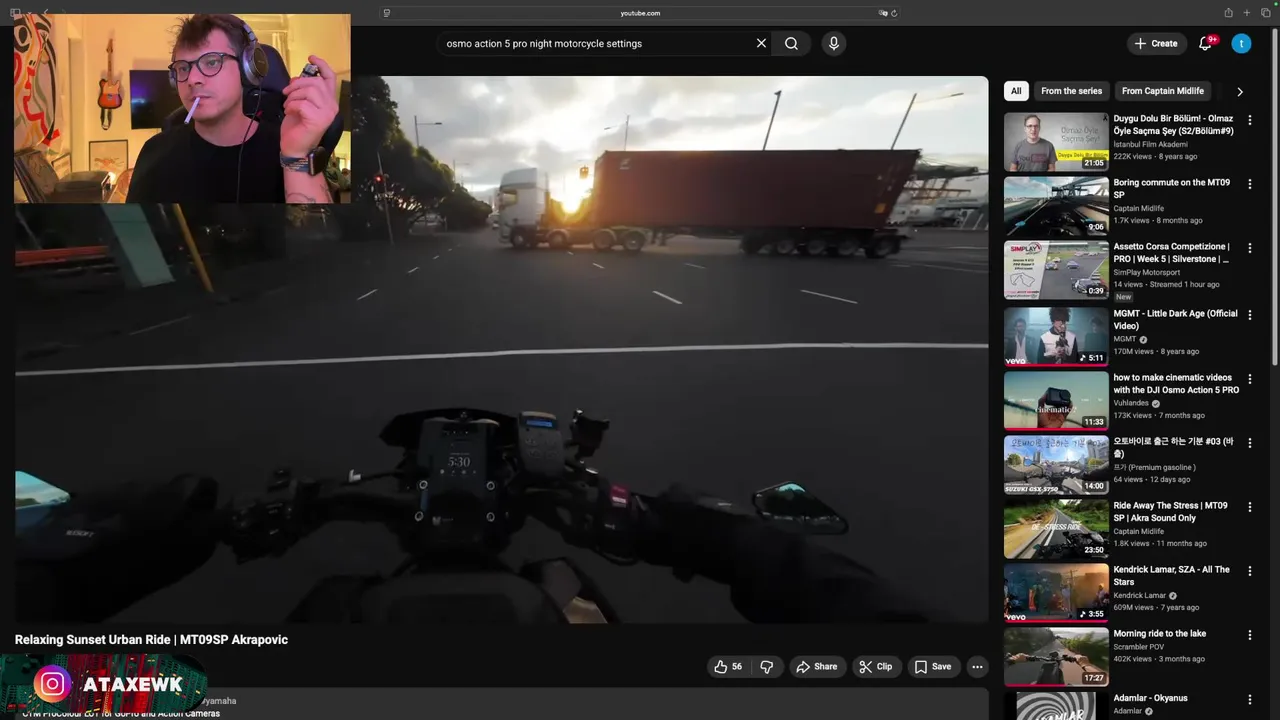
Task: Show browser tab overview
Action: (1265, 13)
